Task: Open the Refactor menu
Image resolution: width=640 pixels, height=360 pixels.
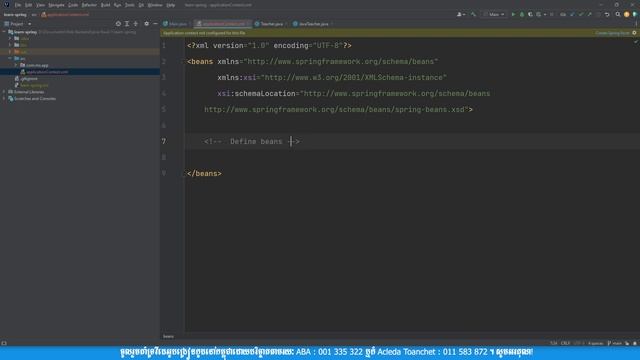Action: 89,5
